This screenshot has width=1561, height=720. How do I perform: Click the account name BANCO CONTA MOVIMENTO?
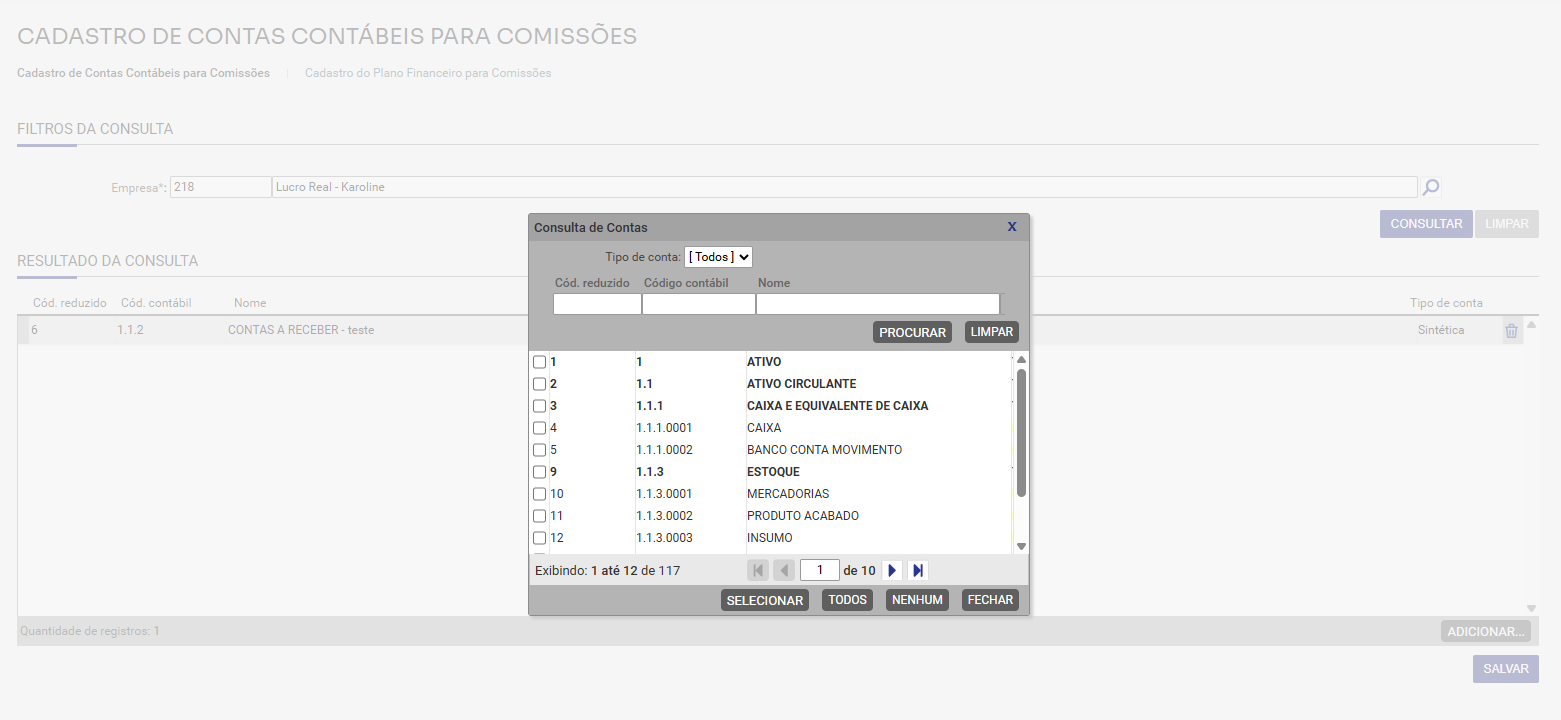[x=824, y=450]
